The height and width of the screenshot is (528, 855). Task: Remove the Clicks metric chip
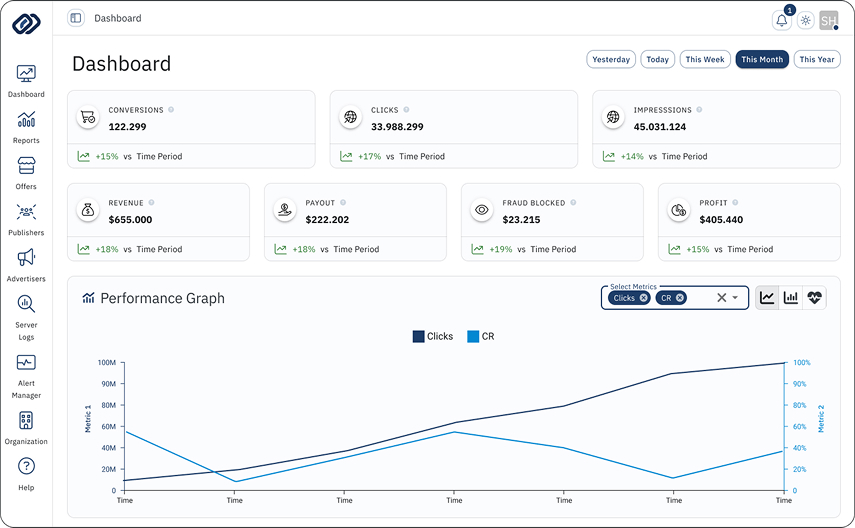644,298
